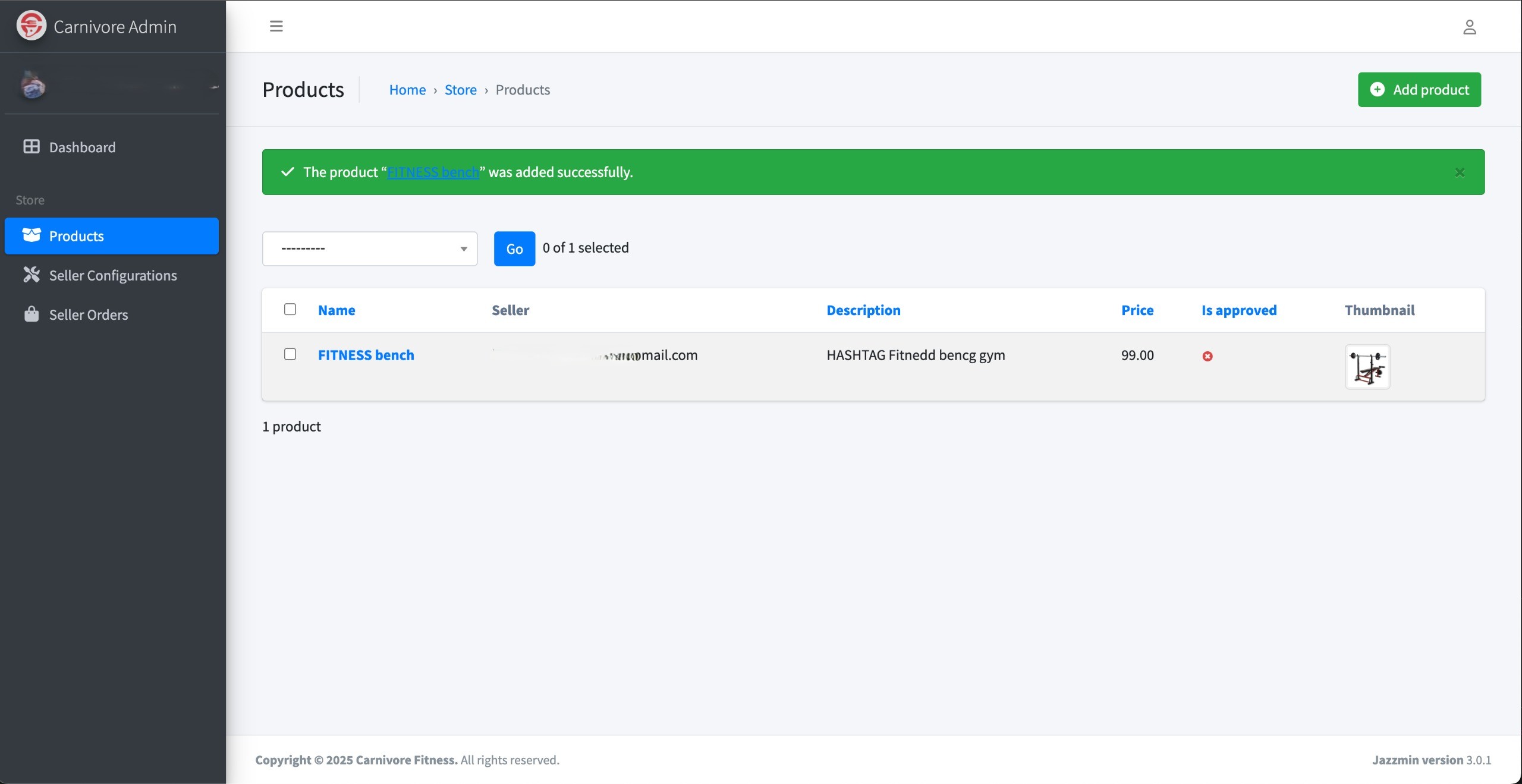Image resolution: width=1522 pixels, height=784 pixels.
Task: Click the Add product button
Action: point(1419,90)
